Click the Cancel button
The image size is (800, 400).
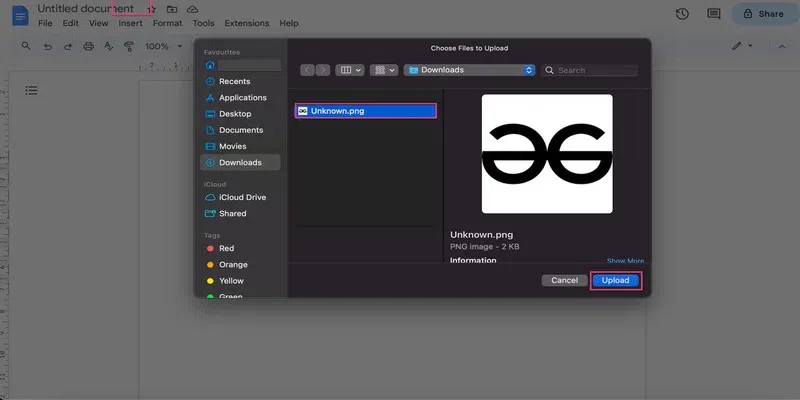coord(564,280)
